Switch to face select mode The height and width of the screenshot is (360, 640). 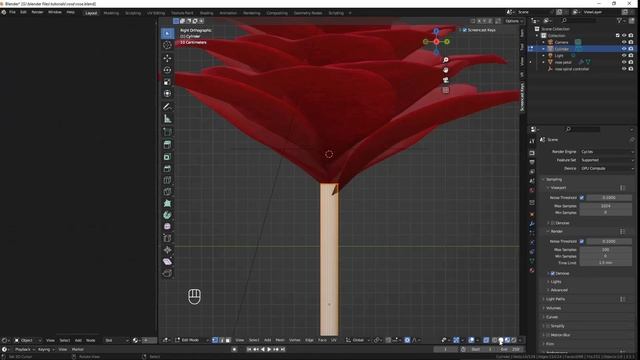pyautogui.click(x=228, y=340)
